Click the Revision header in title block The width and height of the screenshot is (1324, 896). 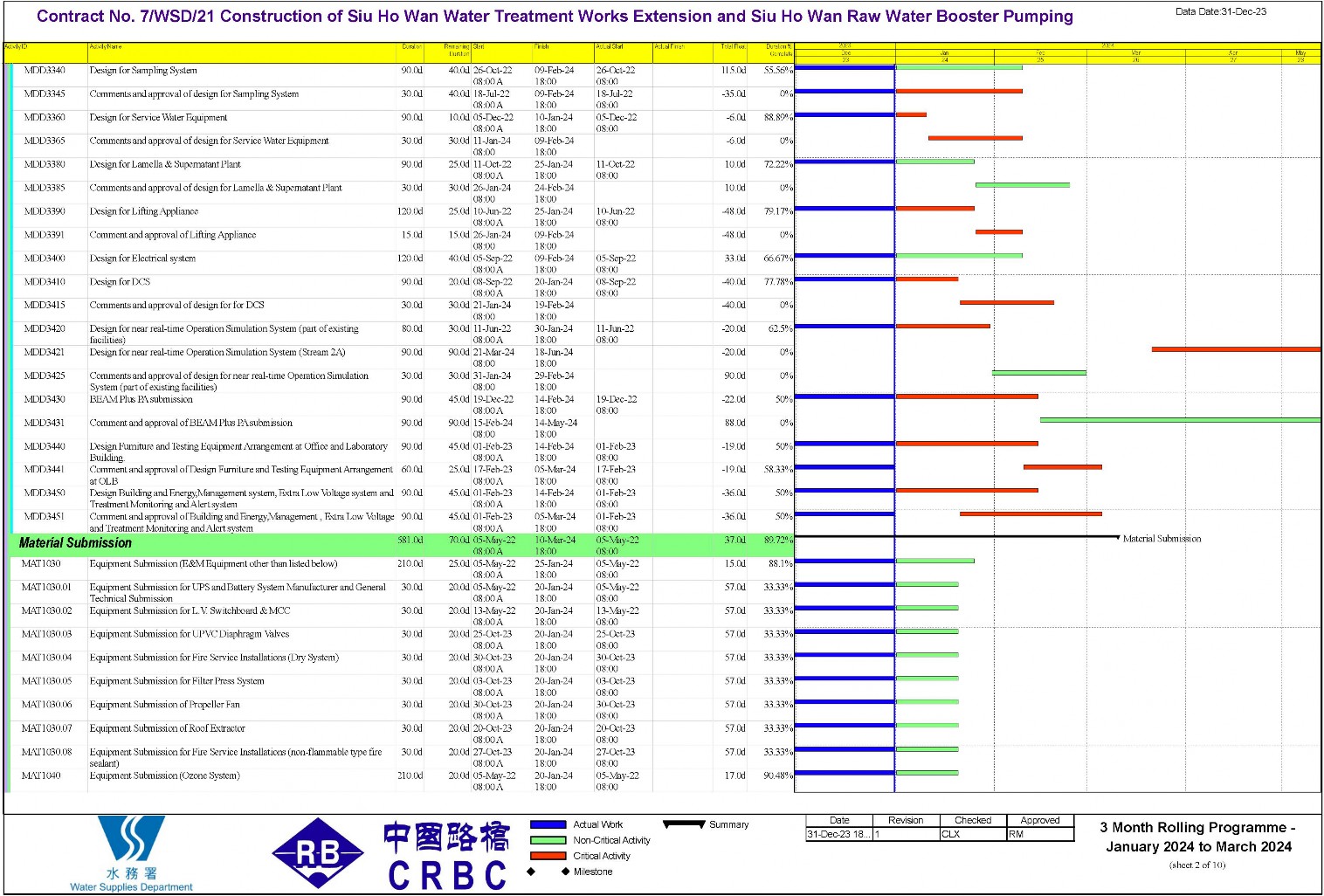[906, 820]
